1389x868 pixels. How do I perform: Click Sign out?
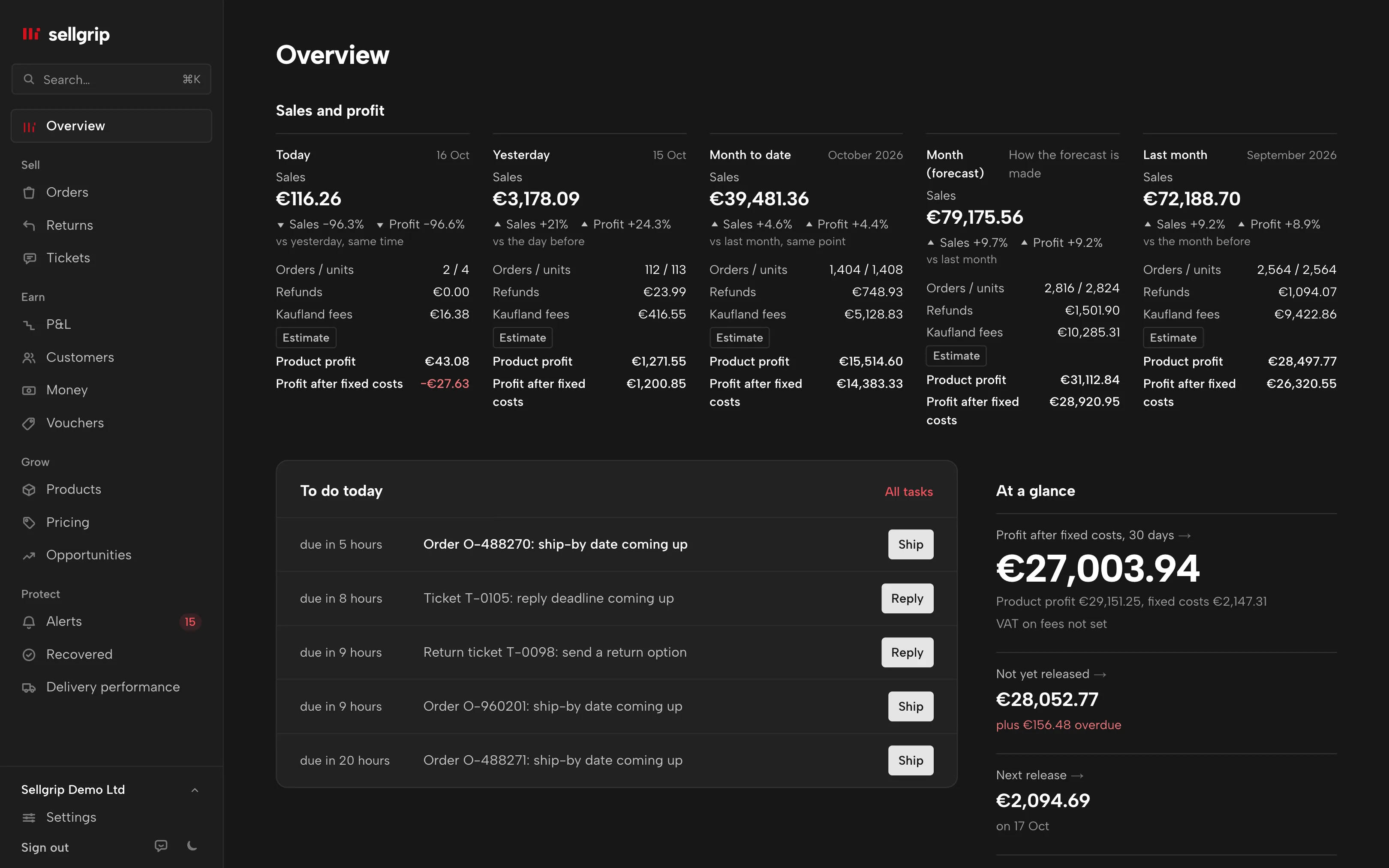pyautogui.click(x=45, y=847)
